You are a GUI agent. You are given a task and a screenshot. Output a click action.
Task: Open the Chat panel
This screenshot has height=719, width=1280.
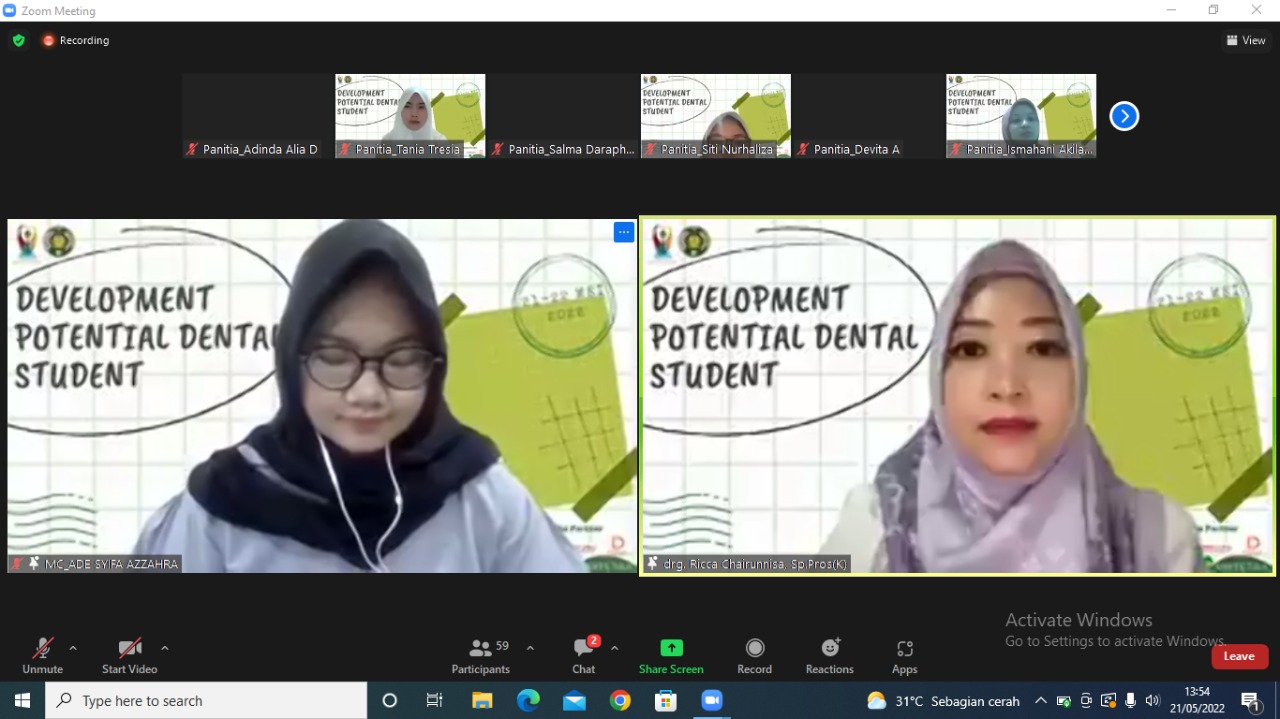click(584, 656)
